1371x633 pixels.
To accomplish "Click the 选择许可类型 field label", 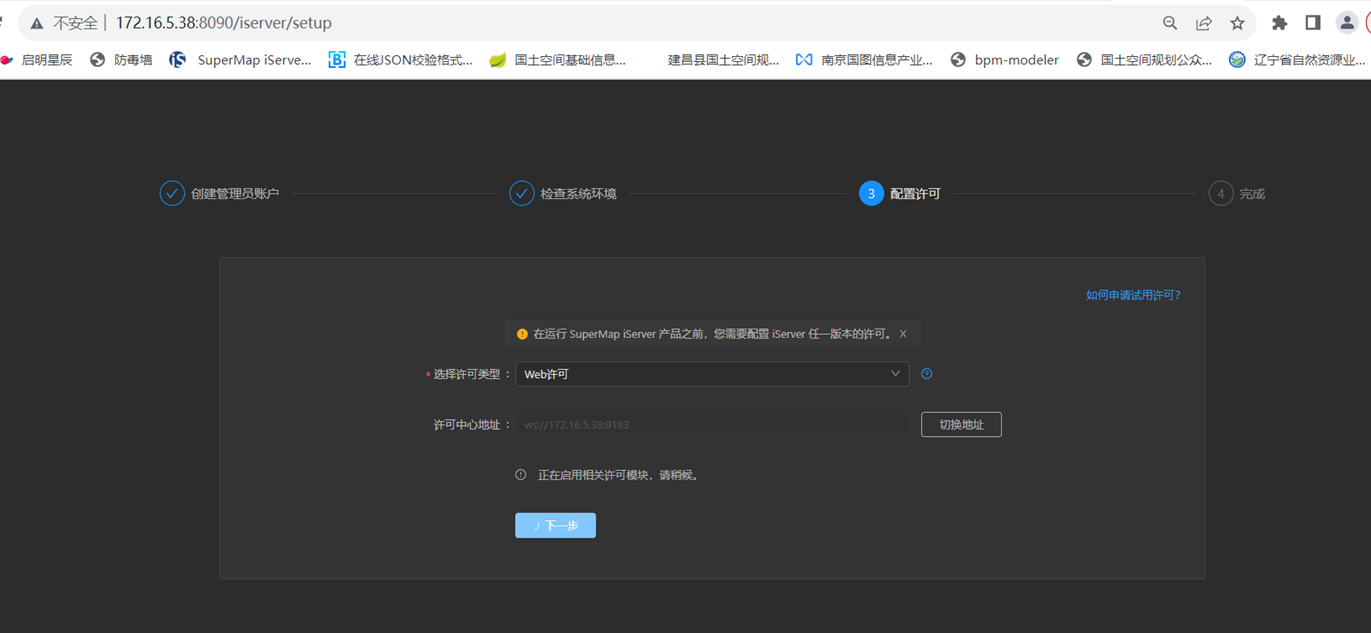I will click(x=468, y=374).
